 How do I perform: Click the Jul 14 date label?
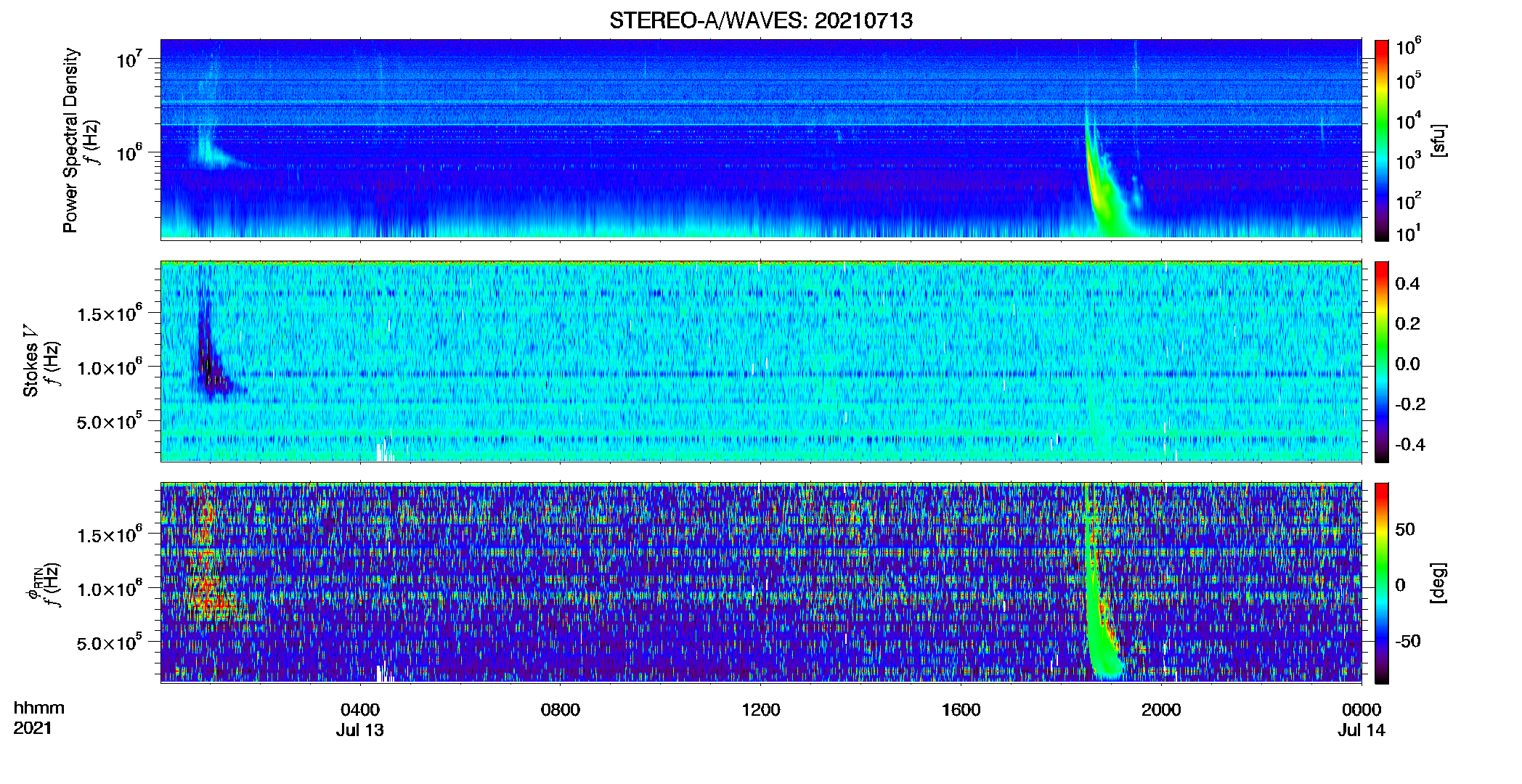[1362, 730]
